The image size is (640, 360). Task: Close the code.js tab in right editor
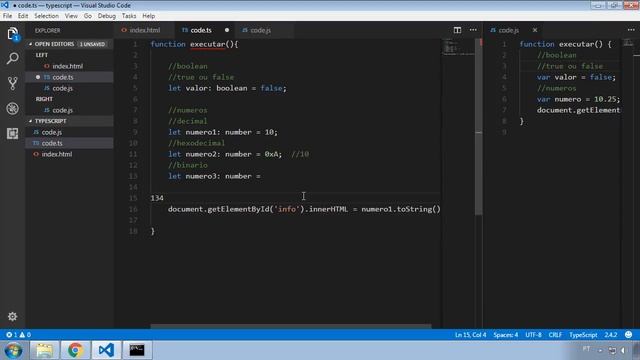pos(535,30)
